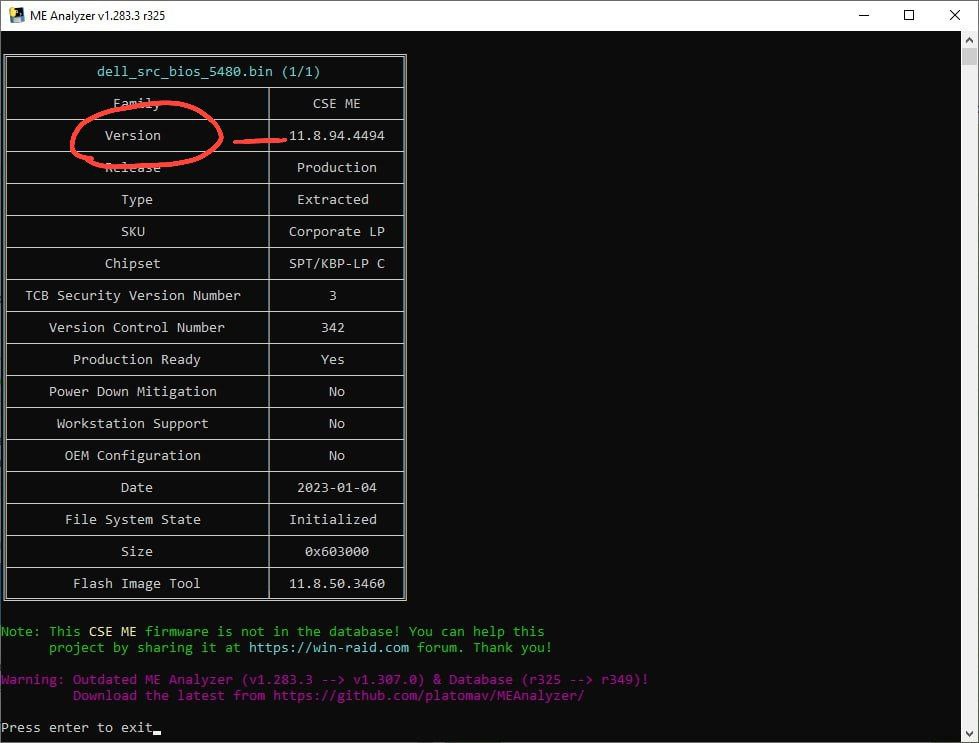The height and width of the screenshot is (743, 979).
Task: Click the File System State label
Action: click(133, 519)
